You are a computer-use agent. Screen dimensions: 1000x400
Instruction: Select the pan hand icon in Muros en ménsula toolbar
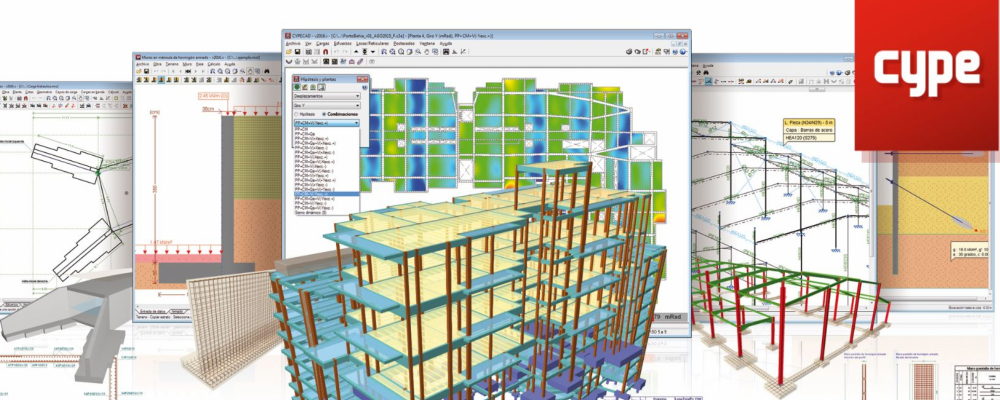250,71
